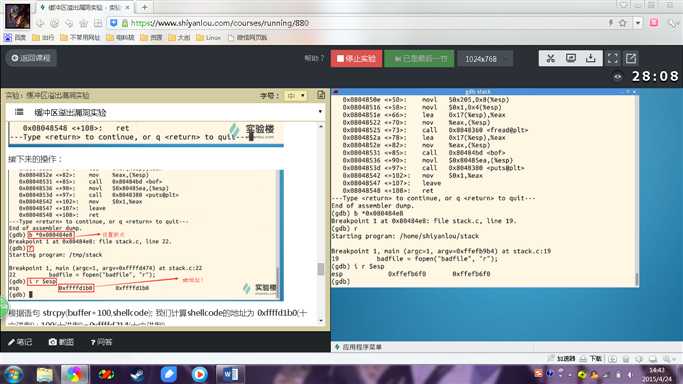Click the blue bird-feather taskbar icon
The image size is (683, 384).
[169, 374]
